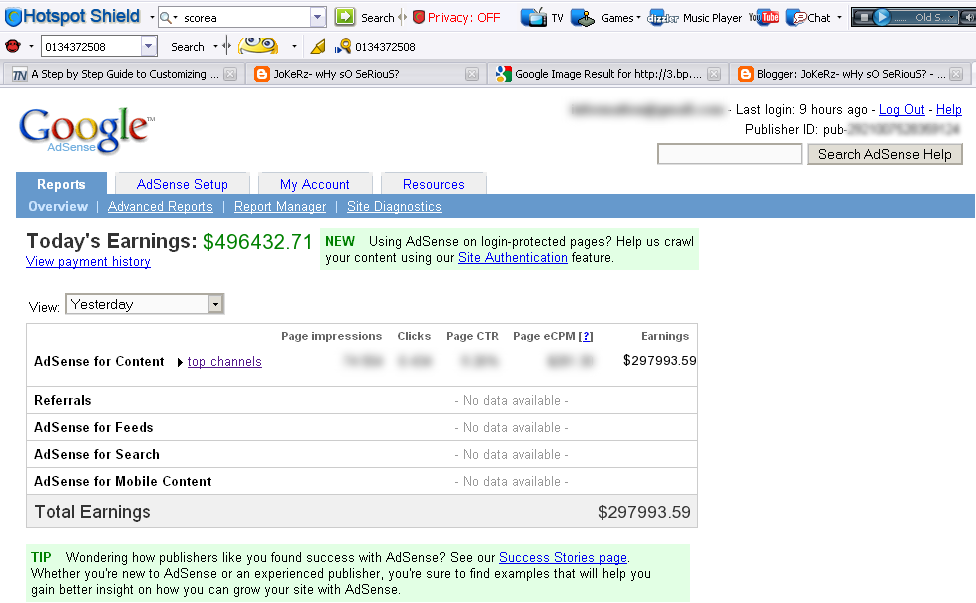Image resolution: width=976 pixels, height=603 pixels.
Task: Open the My Account tab
Action: 315,184
